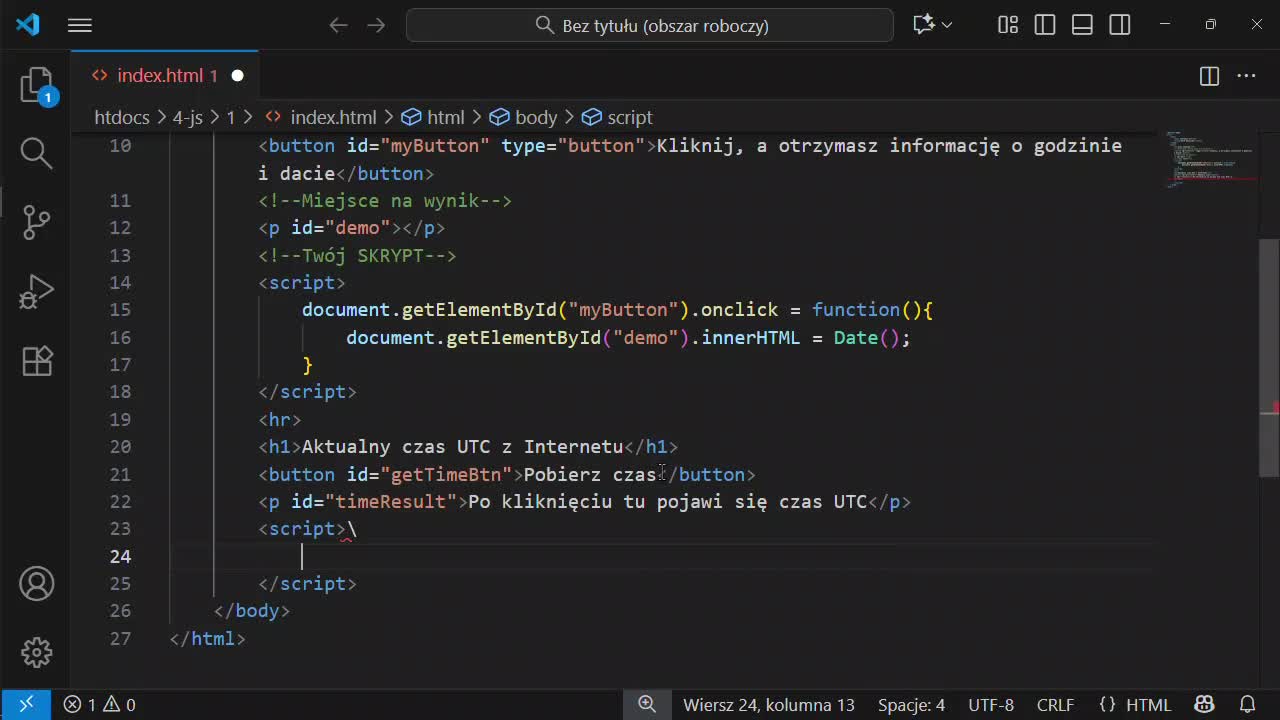Open the Extensions view

point(37,360)
